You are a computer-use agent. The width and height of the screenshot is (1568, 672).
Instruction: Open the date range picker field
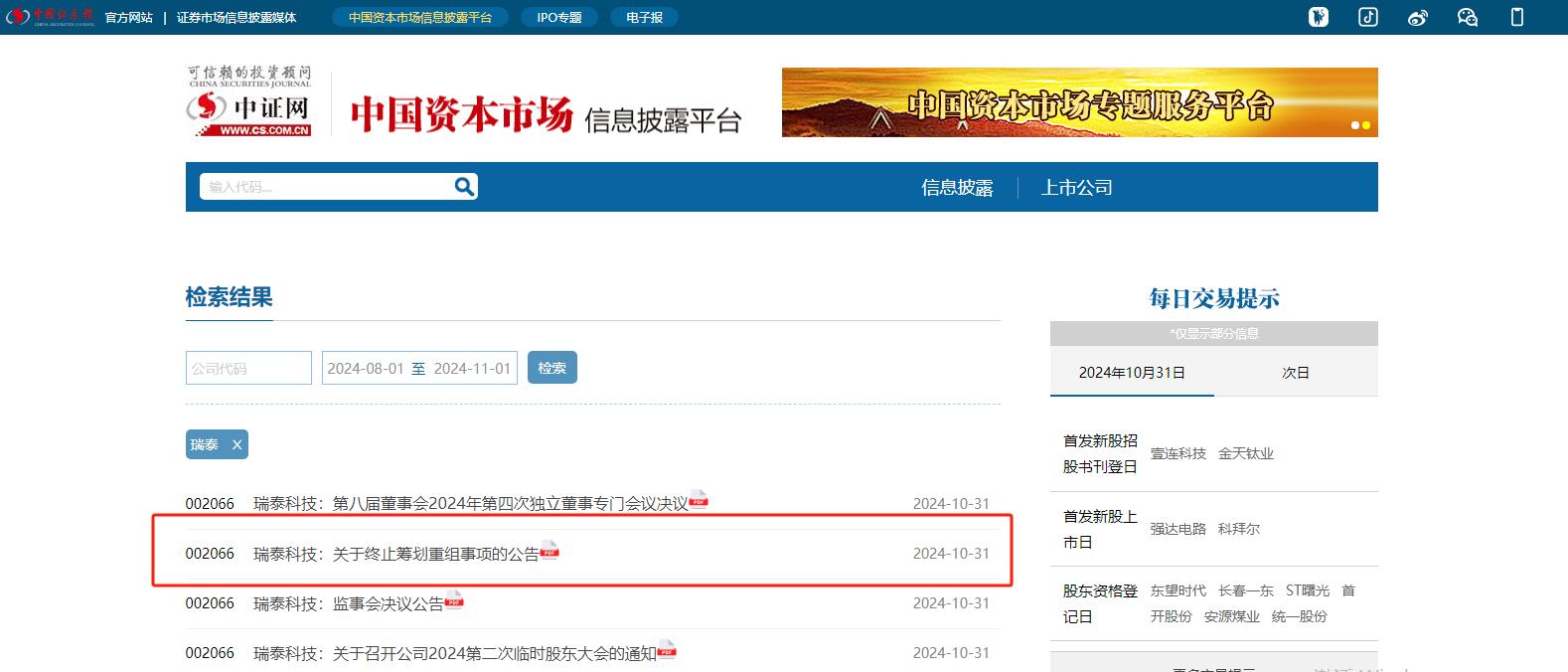pos(418,368)
